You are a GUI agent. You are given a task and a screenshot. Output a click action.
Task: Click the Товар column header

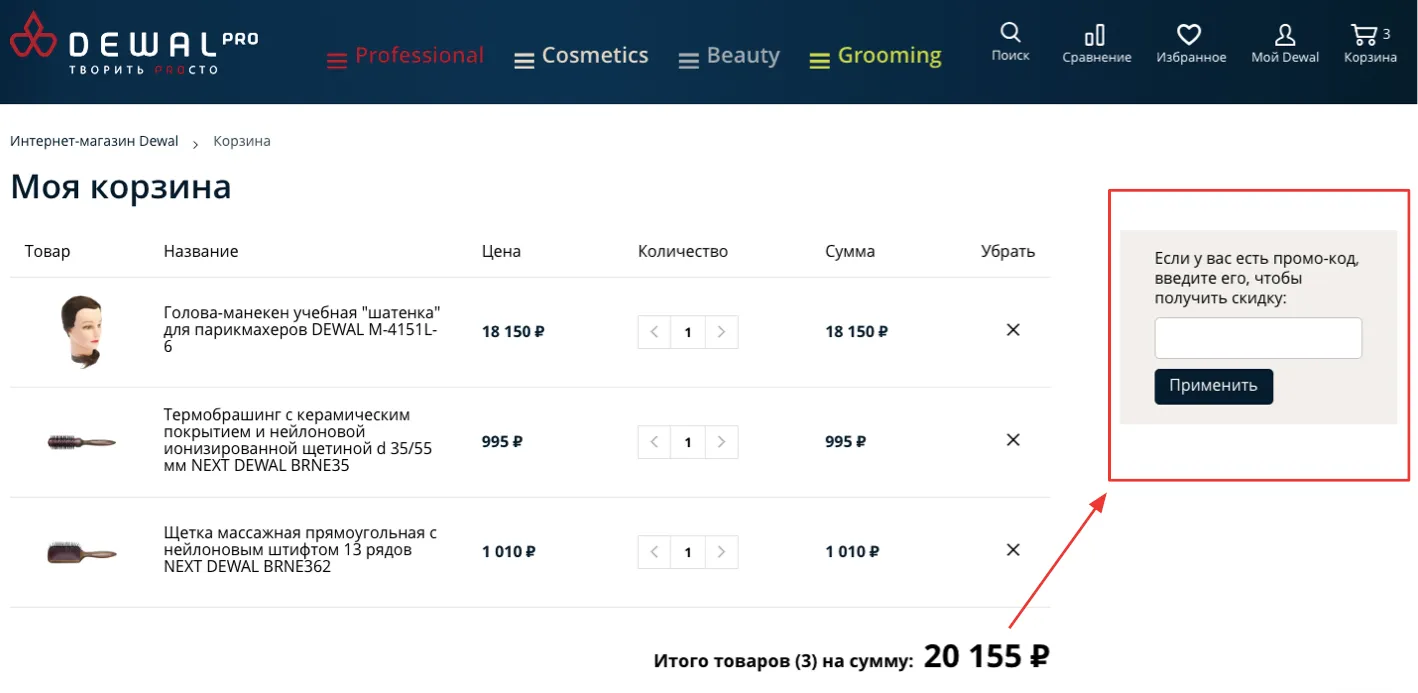click(x=48, y=251)
